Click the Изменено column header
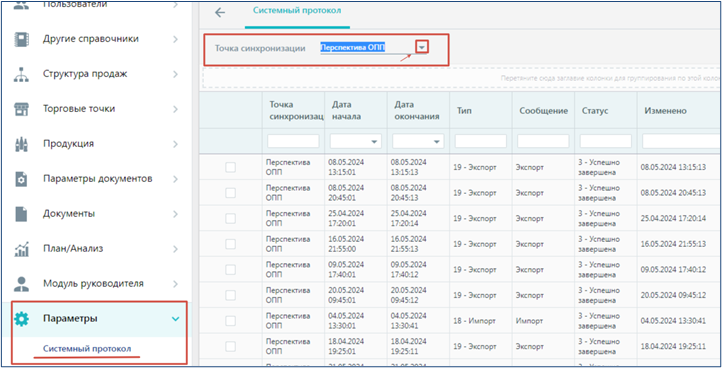The height and width of the screenshot is (368, 722). (665, 111)
